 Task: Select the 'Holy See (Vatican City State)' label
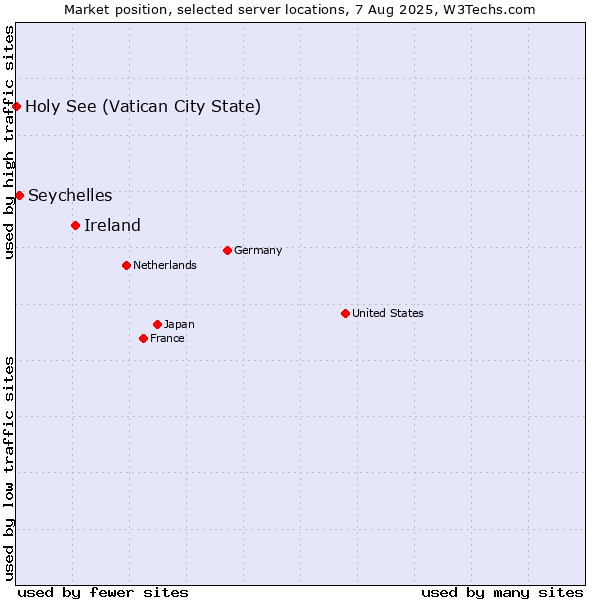[x=143, y=106]
